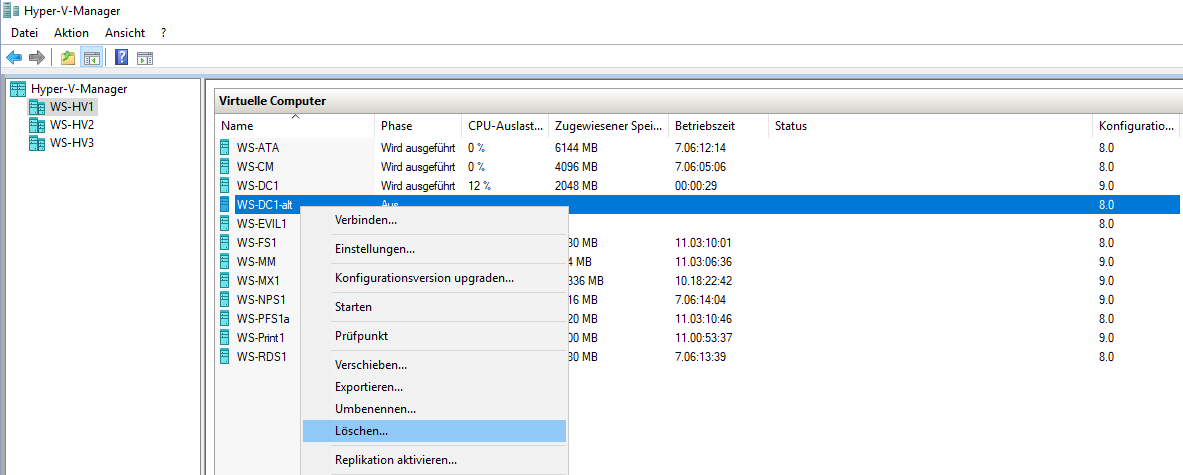This screenshot has height=475, width=1183.
Task: Choose Verbinden... from the context menu
Action: [x=434, y=220]
